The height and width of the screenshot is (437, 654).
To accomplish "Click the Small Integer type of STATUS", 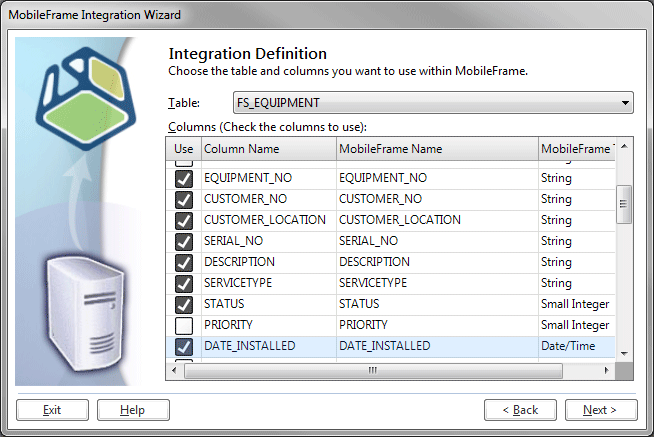I will coord(575,304).
